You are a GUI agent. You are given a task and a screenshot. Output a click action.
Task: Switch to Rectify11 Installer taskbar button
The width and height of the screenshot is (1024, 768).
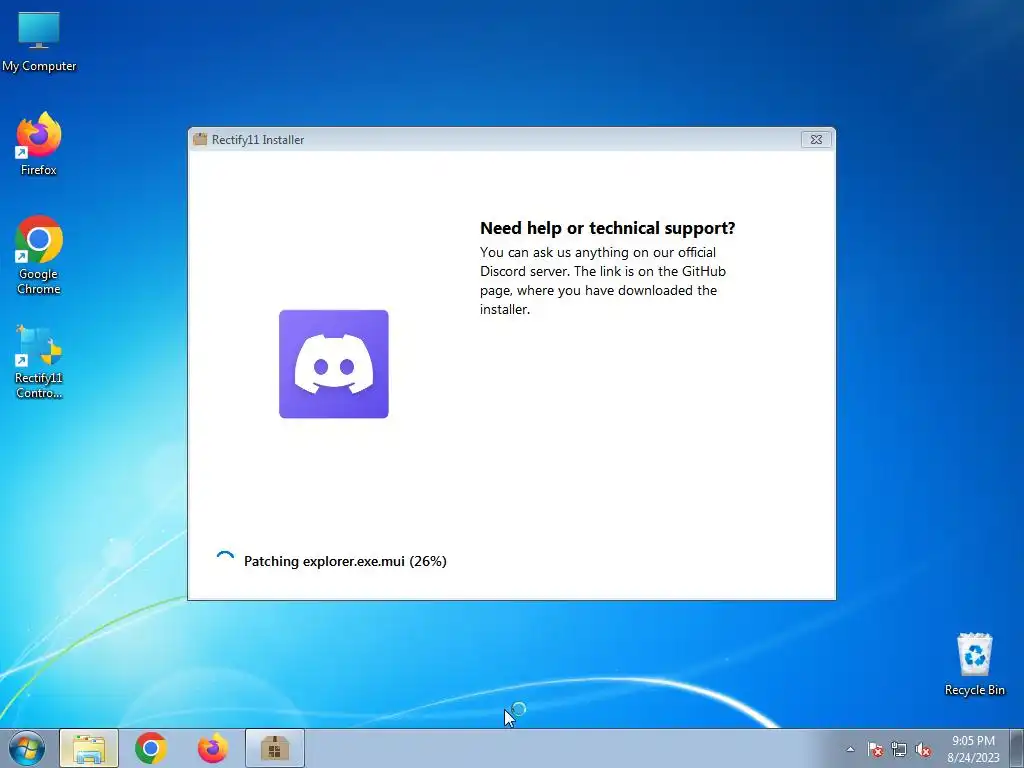point(275,748)
